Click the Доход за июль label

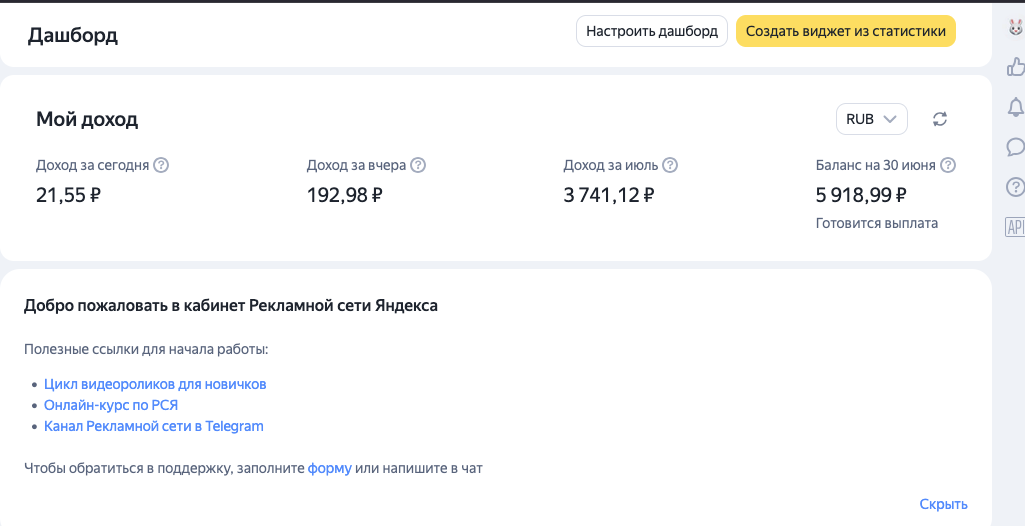click(x=611, y=165)
